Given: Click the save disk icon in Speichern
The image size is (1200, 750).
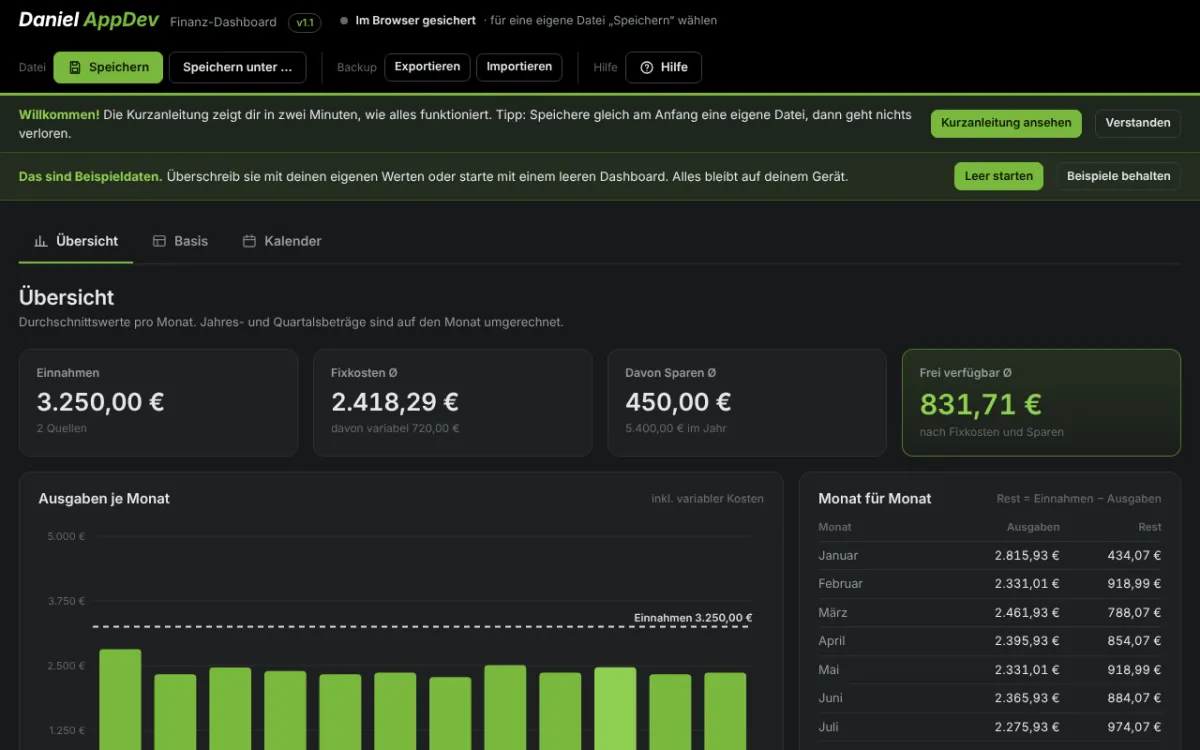Looking at the screenshot, I should click(75, 67).
